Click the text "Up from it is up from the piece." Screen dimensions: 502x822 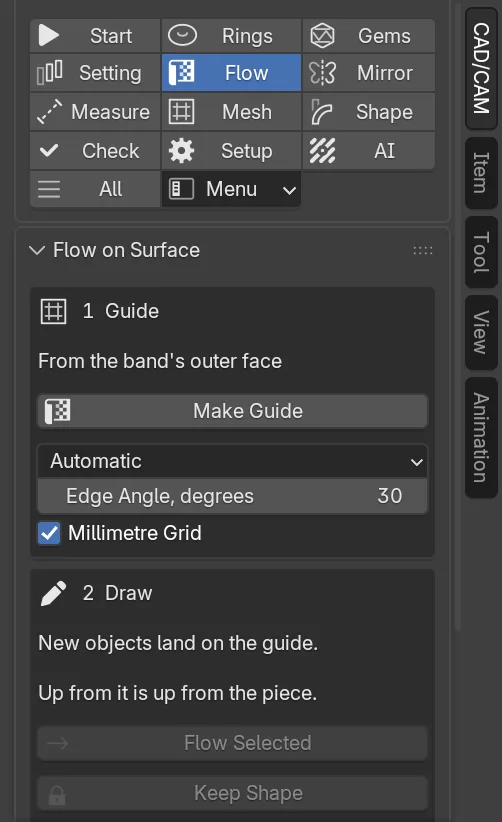[x=178, y=694]
